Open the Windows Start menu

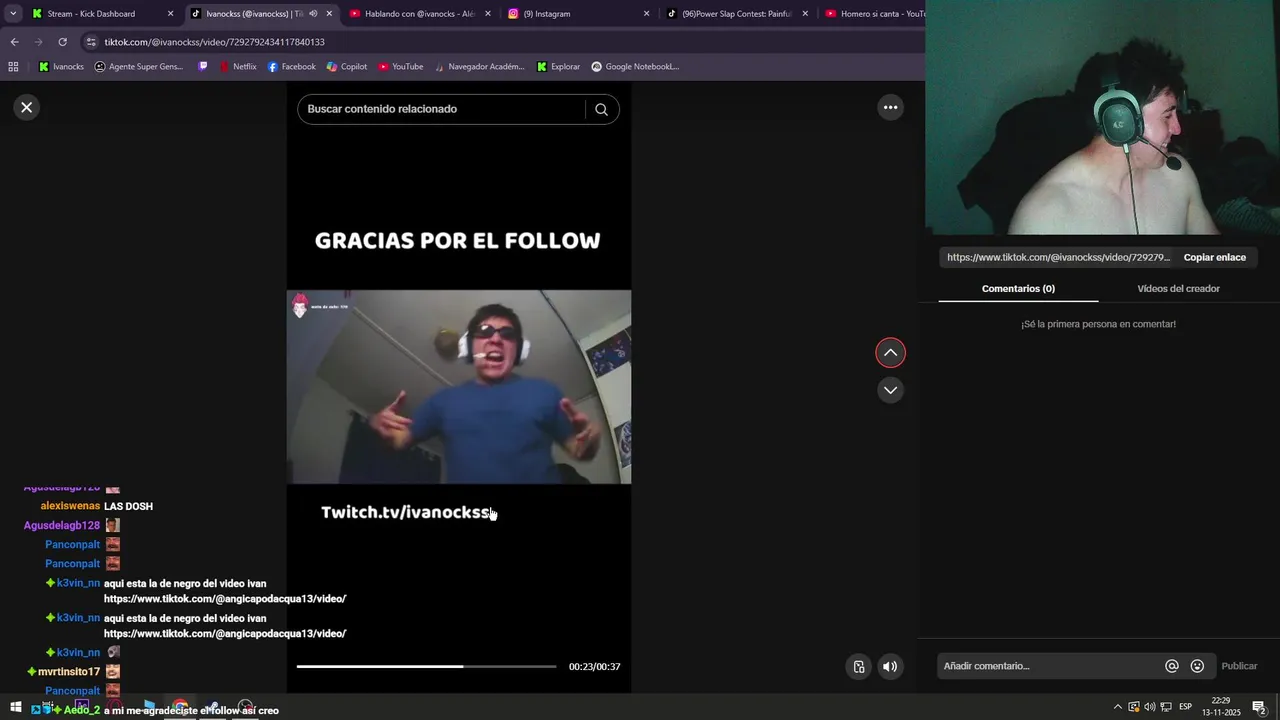click(15, 707)
